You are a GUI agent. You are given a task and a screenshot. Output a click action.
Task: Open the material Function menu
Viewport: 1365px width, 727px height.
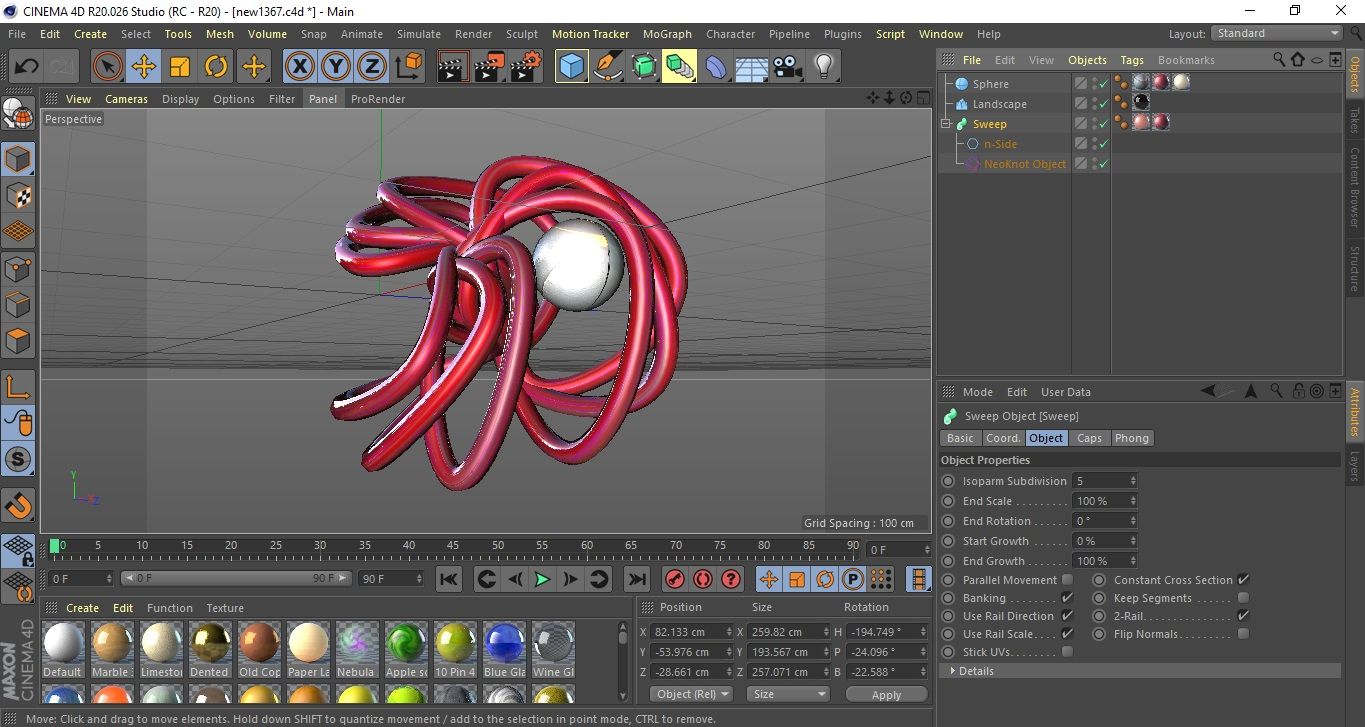point(170,608)
